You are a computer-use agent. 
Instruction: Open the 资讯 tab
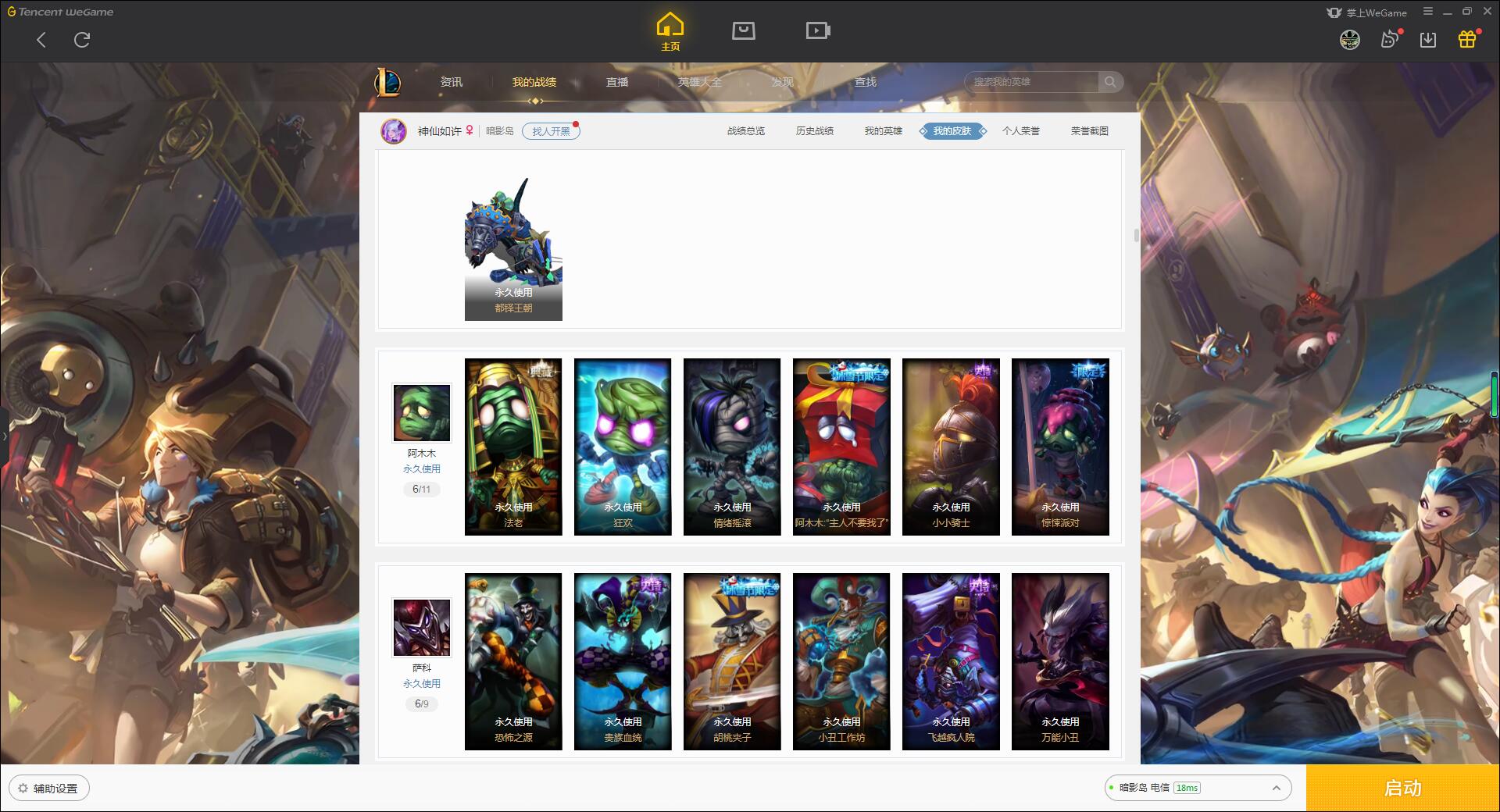451,82
